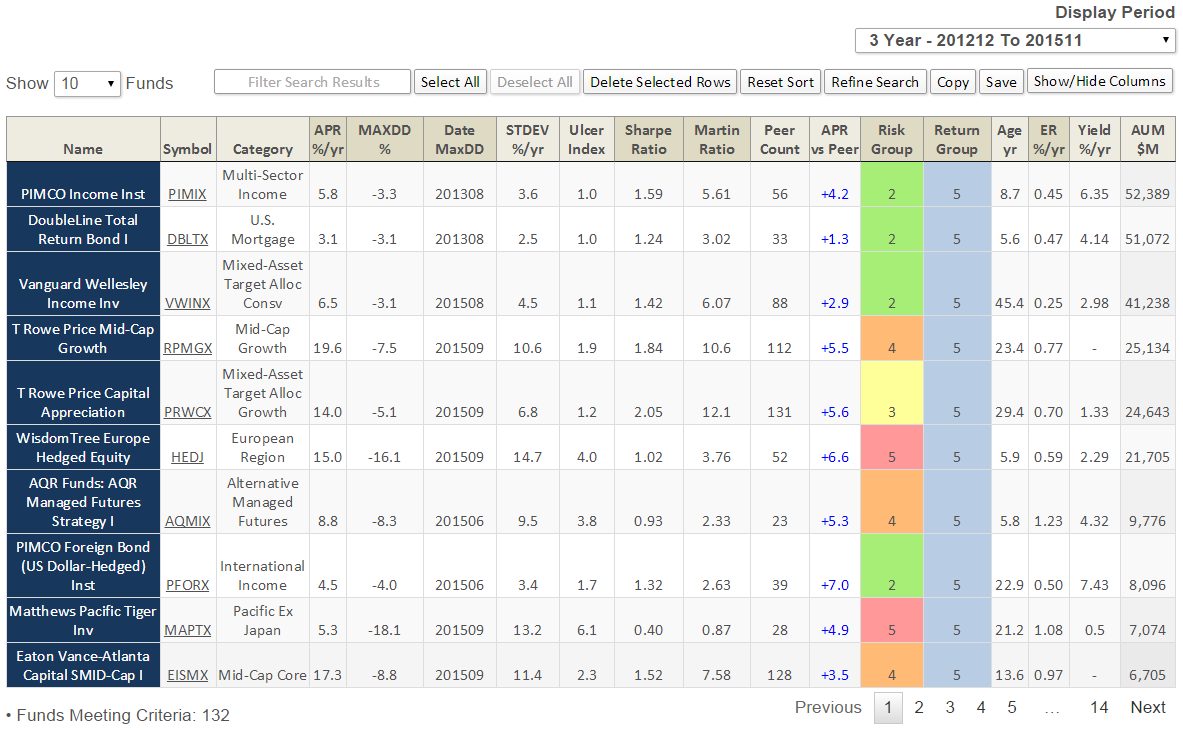Open Refine Search
The image size is (1183, 730).
[x=875, y=82]
